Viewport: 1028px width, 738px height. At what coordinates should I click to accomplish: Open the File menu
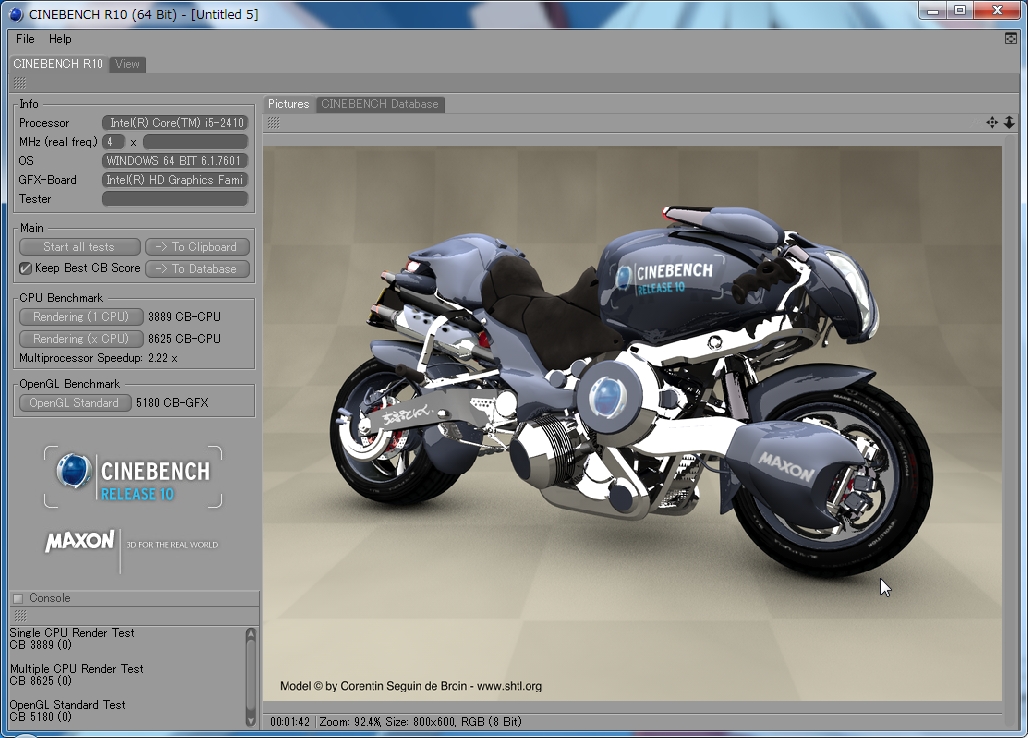25,39
